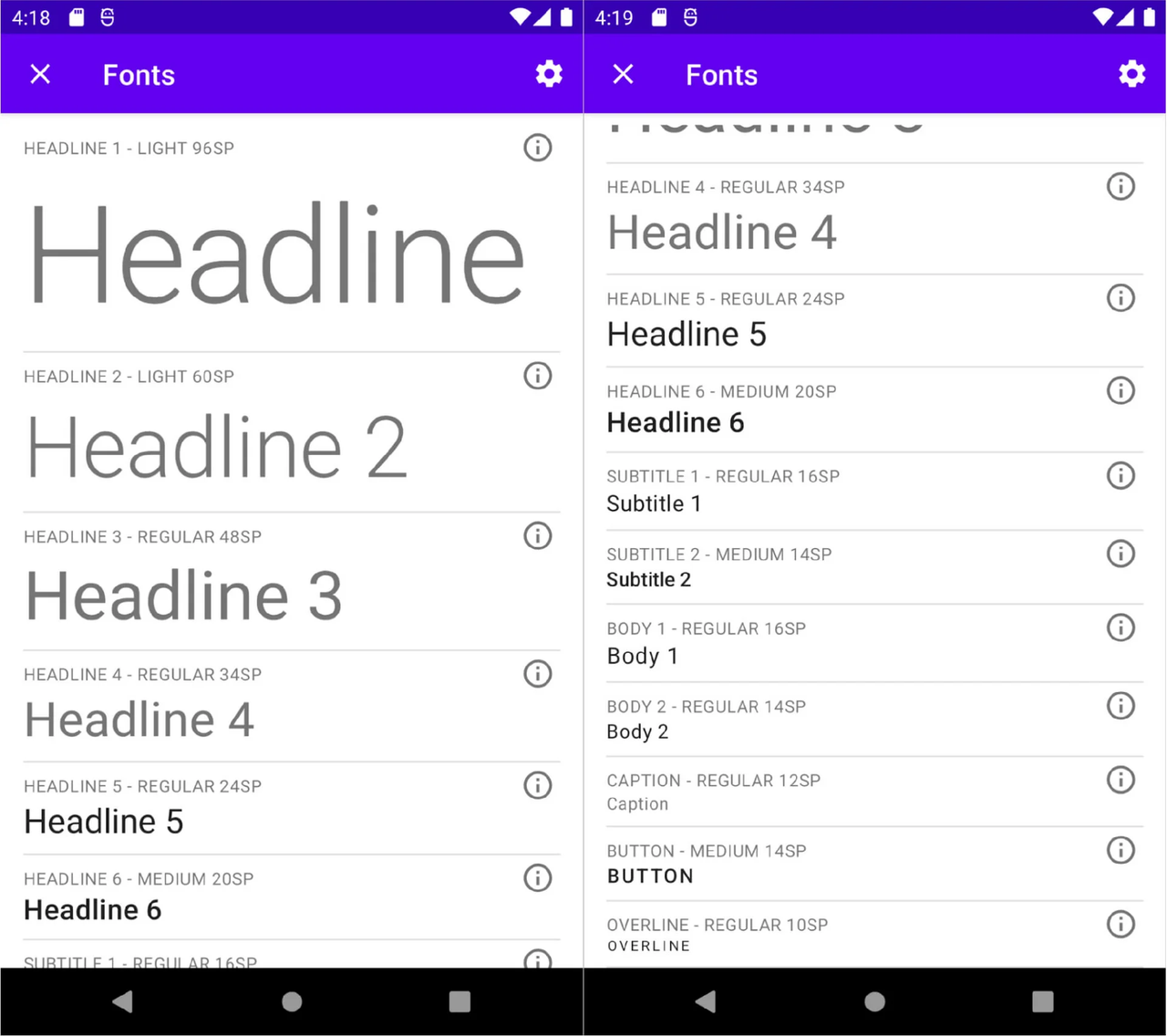Tap the info icon beside Body 1
This screenshot has height=1036, width=1167.
click(1121, 627)
